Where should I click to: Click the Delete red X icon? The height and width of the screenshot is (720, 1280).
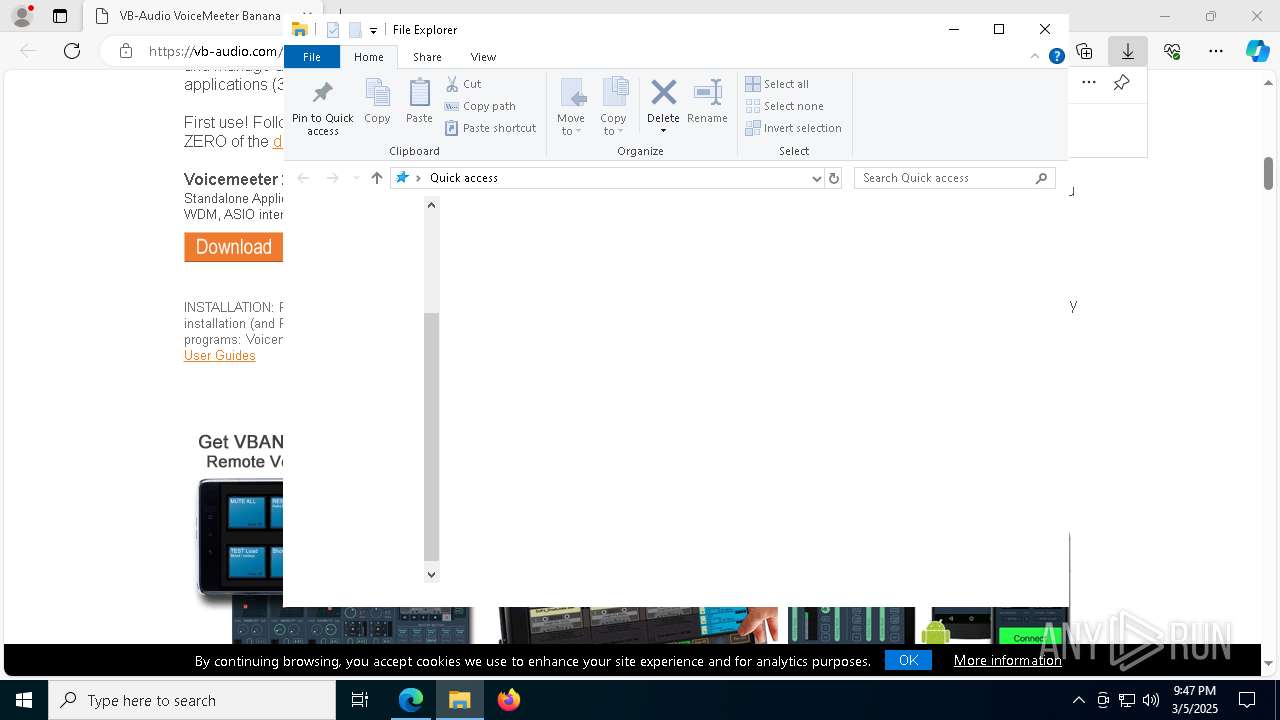(663, 93)
